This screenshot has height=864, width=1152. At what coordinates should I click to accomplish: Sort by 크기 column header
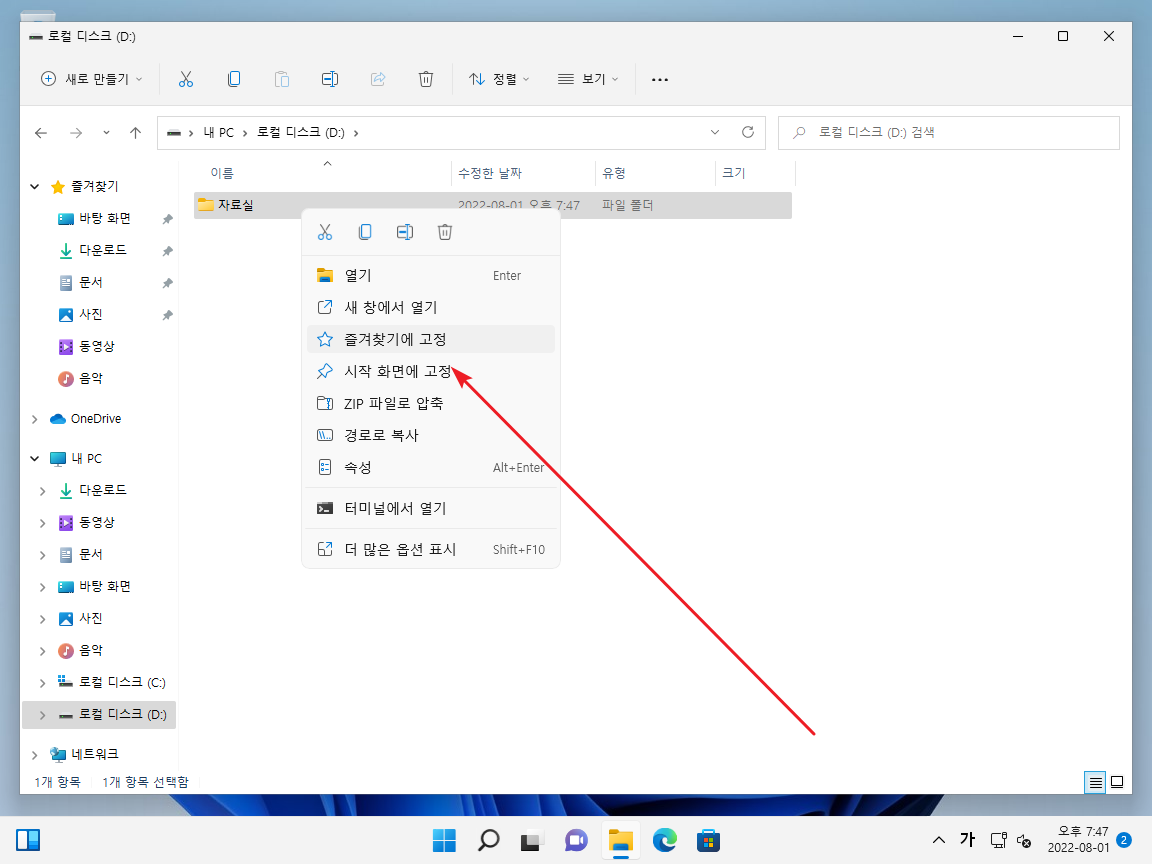coord(755,173)
